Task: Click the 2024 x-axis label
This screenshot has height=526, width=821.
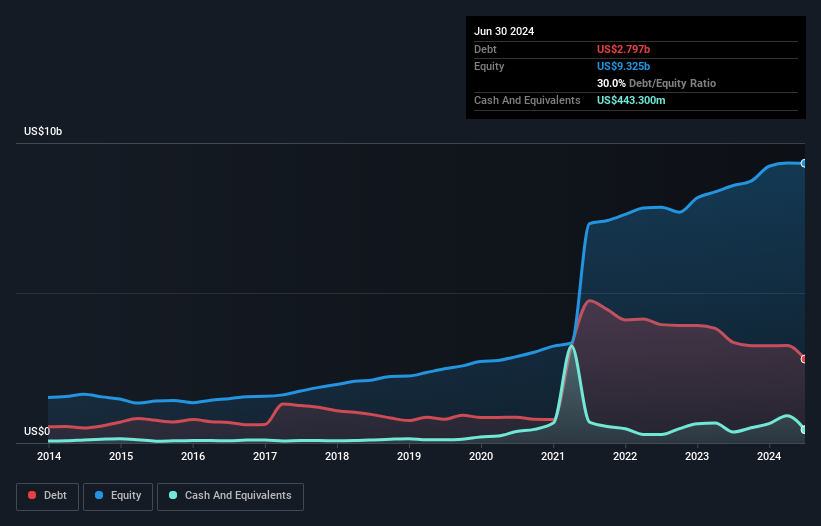Action: click(769, 456)
